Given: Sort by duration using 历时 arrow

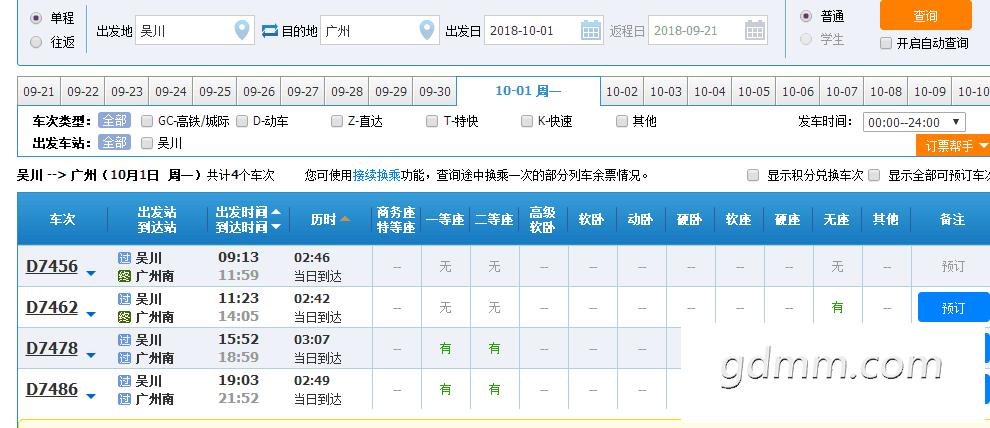Looking at the screenshot, I should pyautogui.click(x=345, y=219).
